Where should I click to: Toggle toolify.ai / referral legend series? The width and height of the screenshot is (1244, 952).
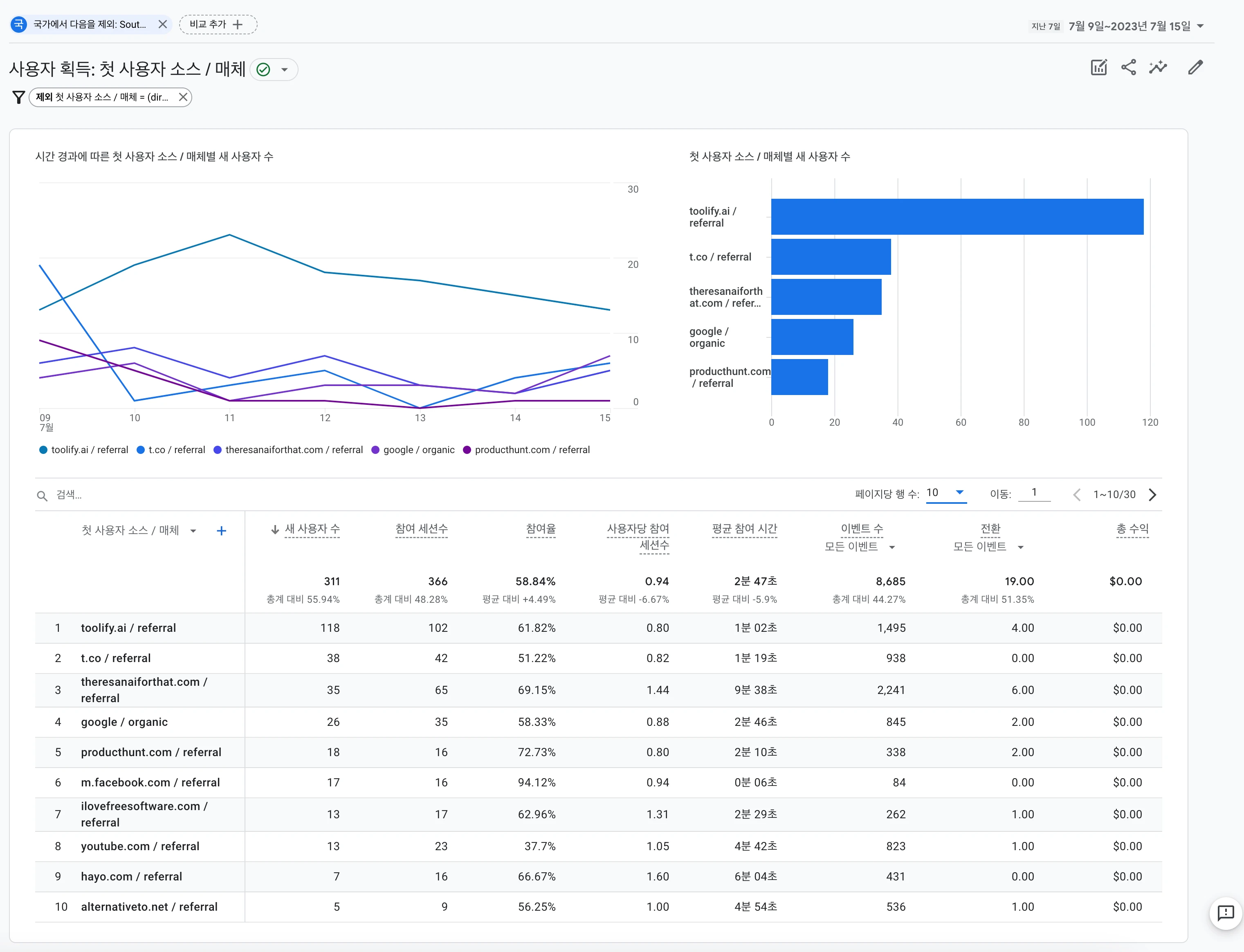coord(84,450)
